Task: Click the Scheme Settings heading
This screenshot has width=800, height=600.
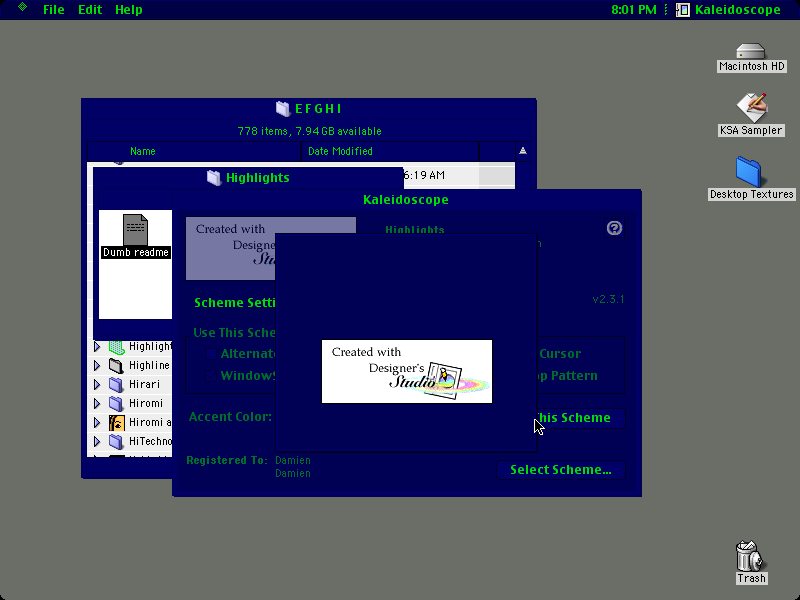Action: coord(235,303)
